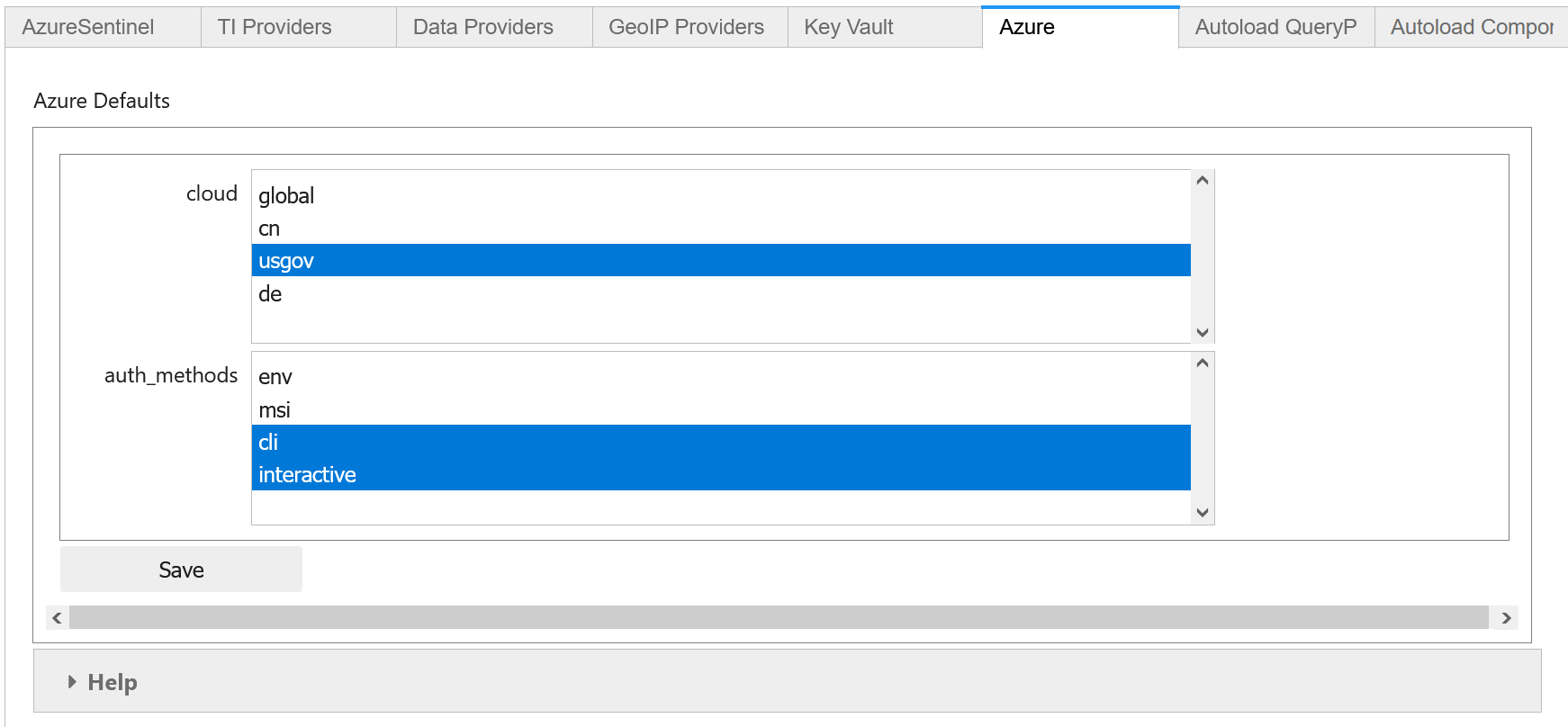Select 'env' in the auth_methods list
1568x727 pixels.
click(721, 377)
